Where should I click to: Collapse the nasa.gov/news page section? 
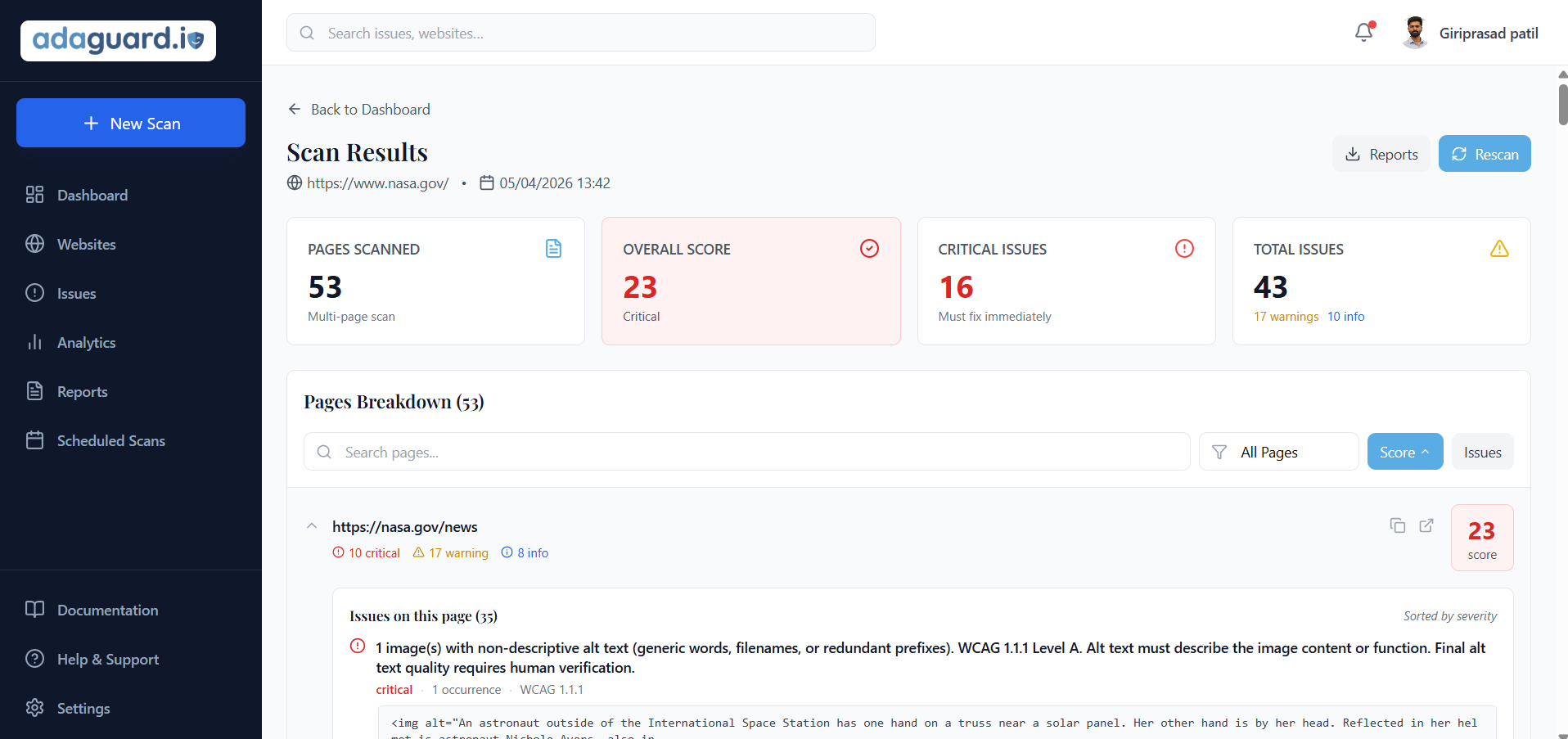point(312,526)
